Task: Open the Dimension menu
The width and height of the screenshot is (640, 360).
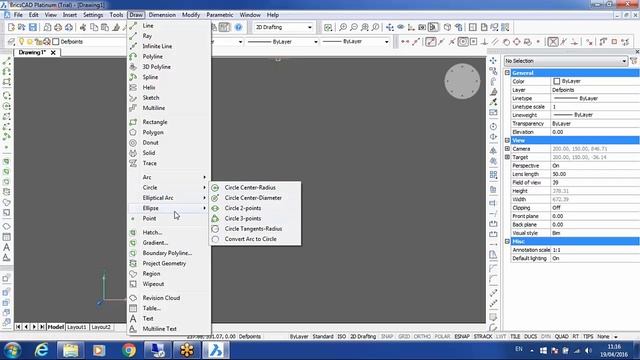Action: (x=162, y=15)
